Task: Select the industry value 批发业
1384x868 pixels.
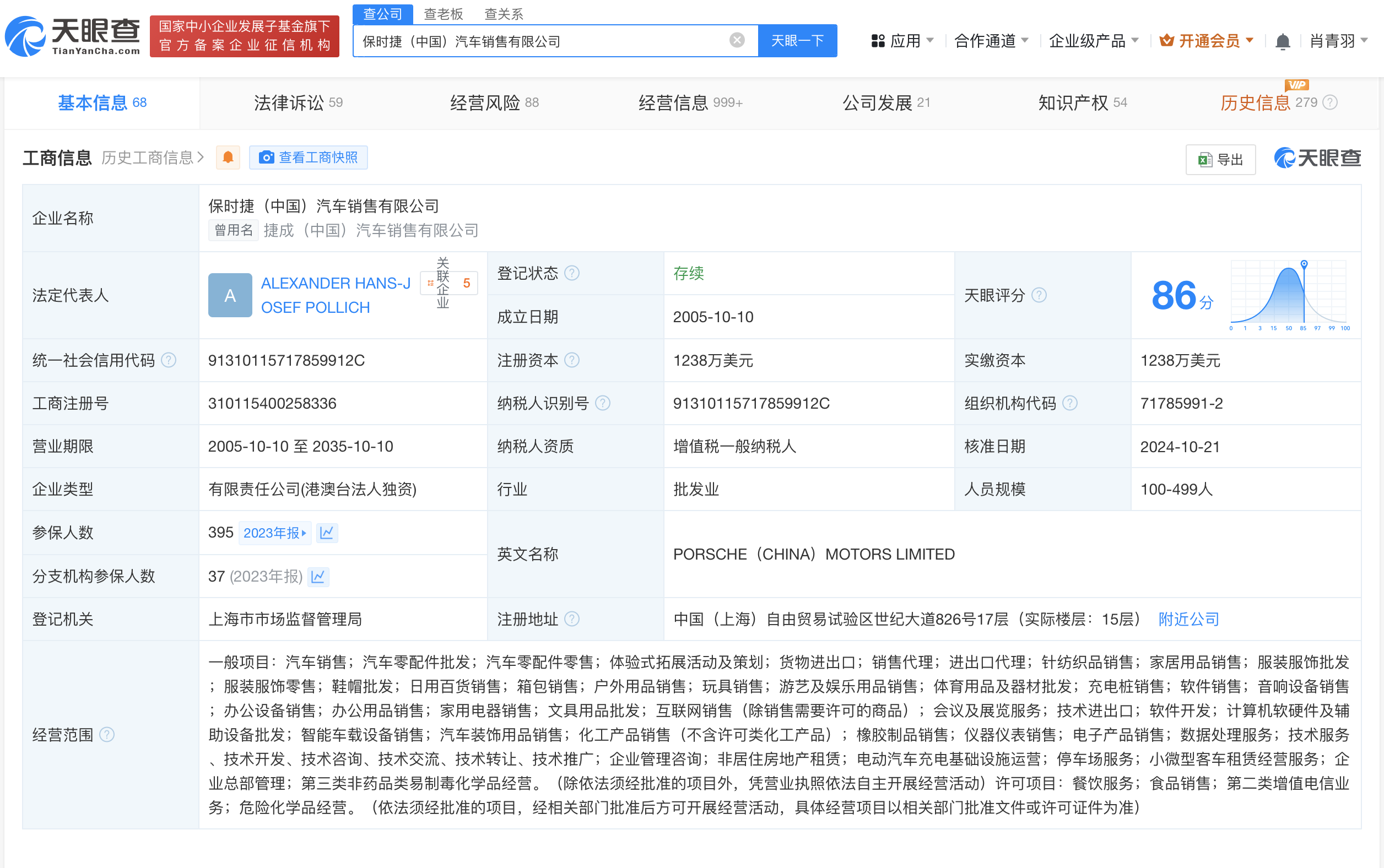Action: pos(696,489)
